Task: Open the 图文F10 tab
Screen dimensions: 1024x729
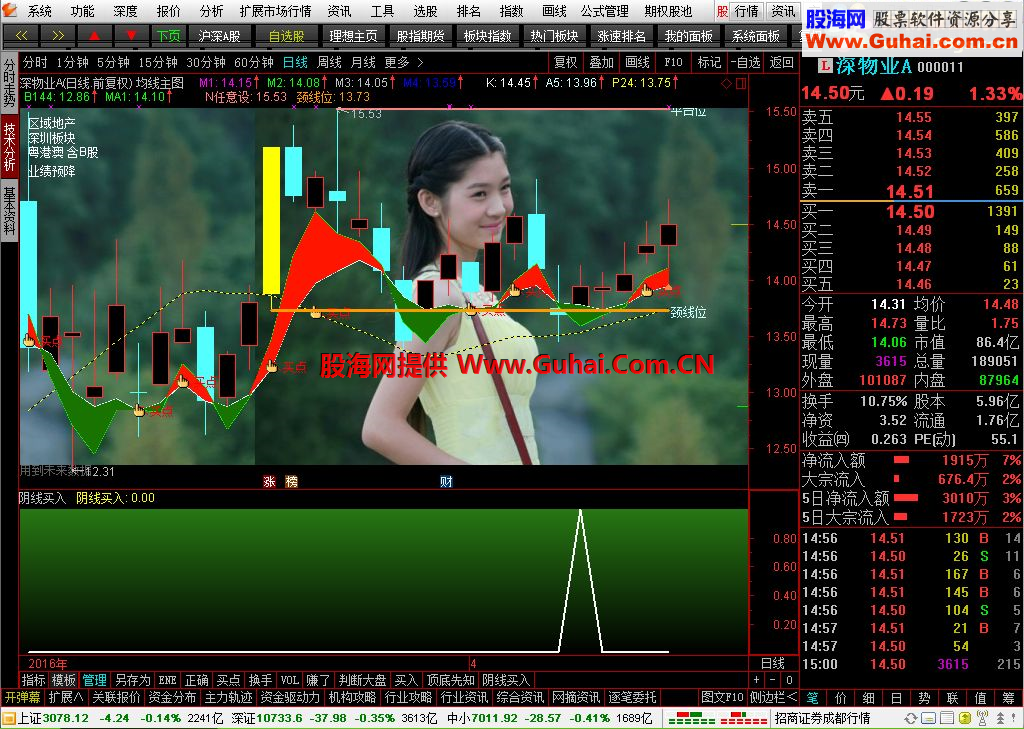Action: point(722,698)
